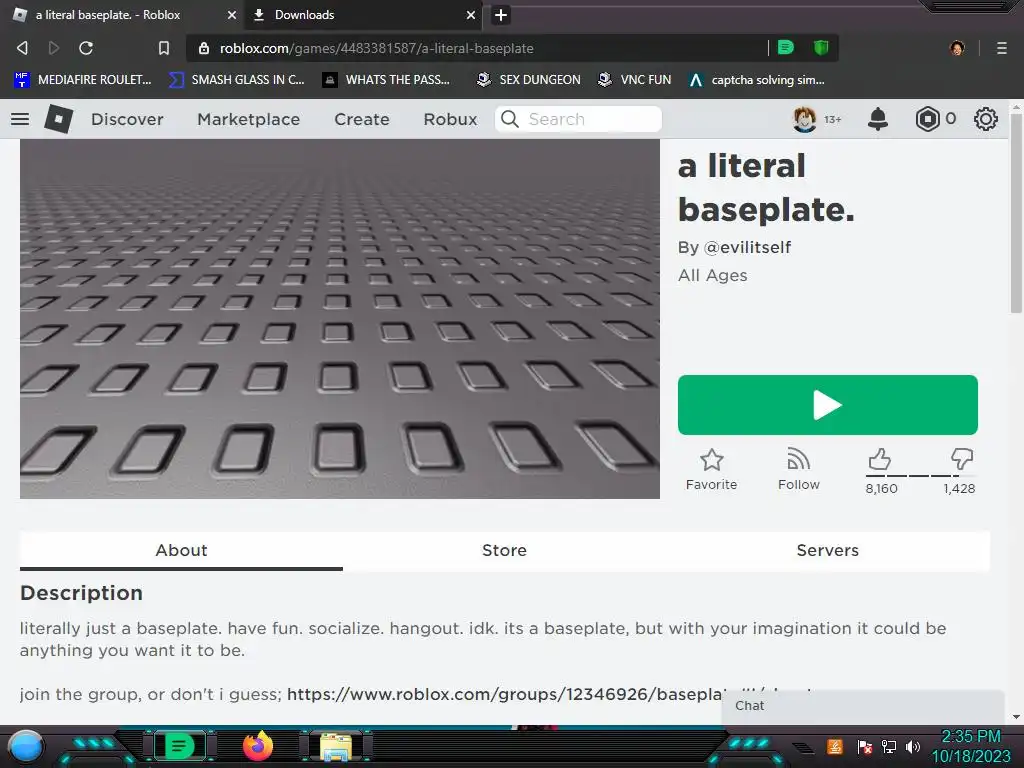The height and width of the screenshot is (768, 1024).
Task: Click the Roblox logo home icon
Action: pos(59,119)
